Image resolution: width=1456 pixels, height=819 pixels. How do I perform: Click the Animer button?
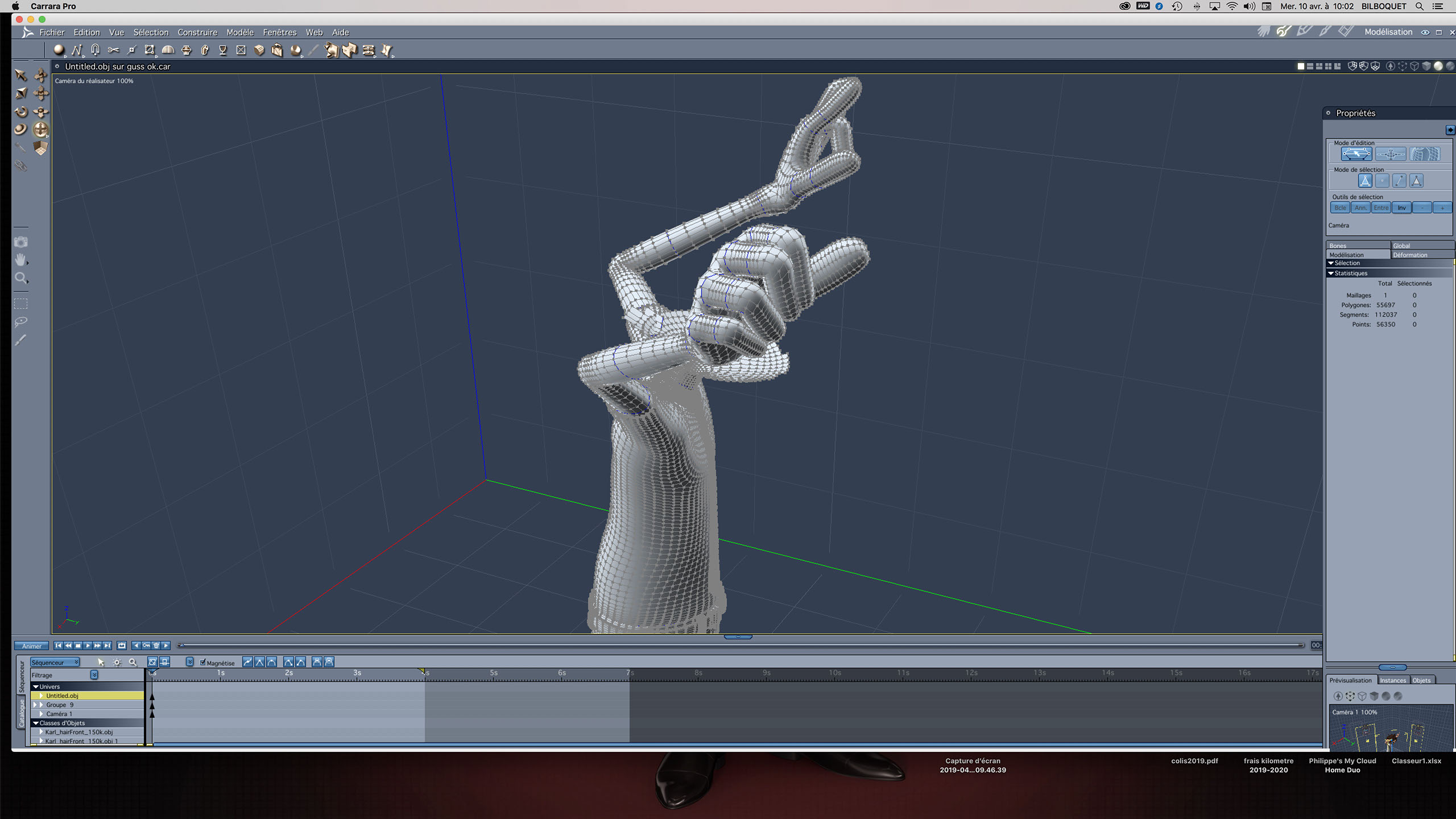(x=31, y=646)
